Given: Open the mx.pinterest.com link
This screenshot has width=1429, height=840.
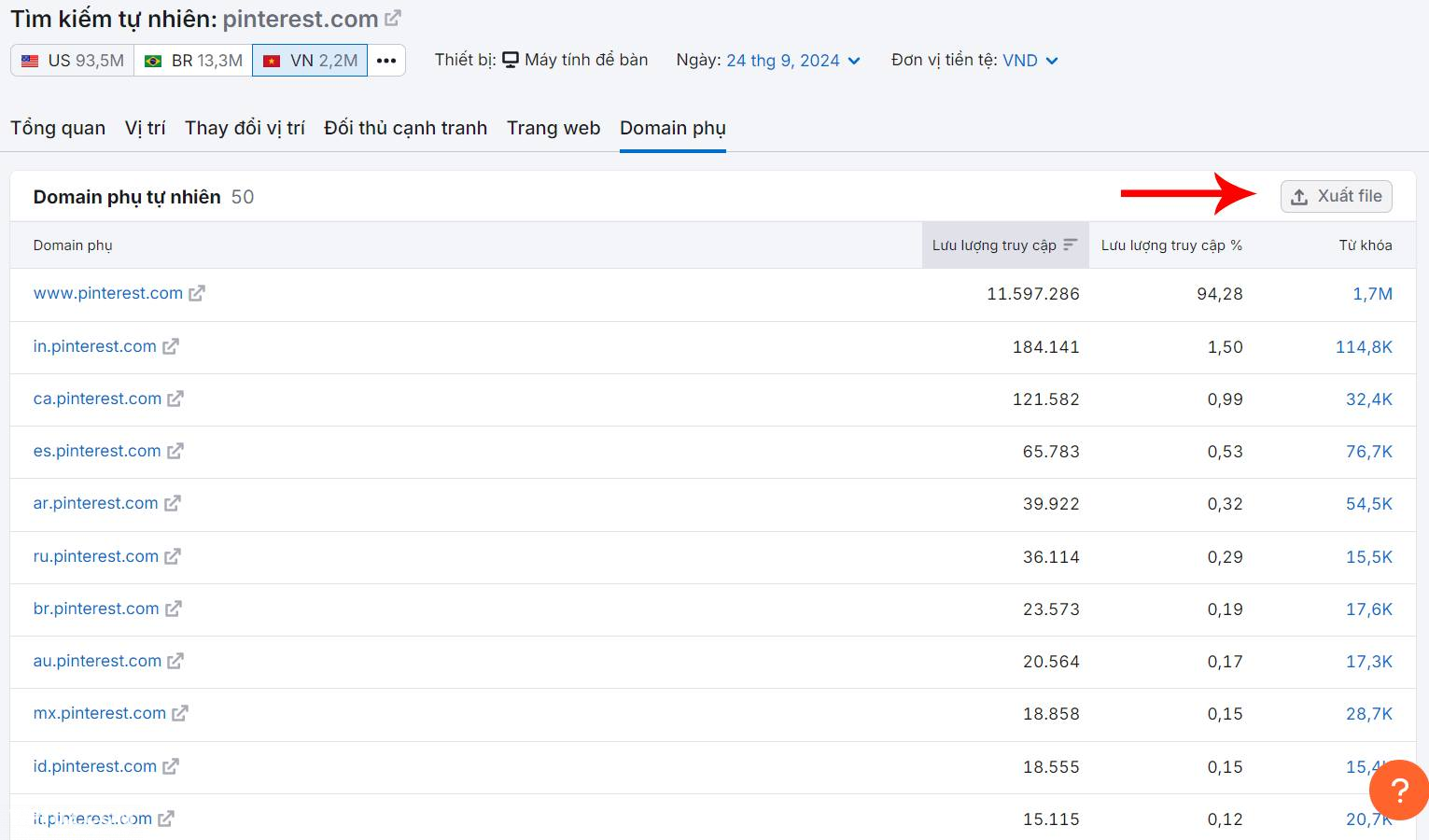Looking at the screenshot, I should (100, 713).
